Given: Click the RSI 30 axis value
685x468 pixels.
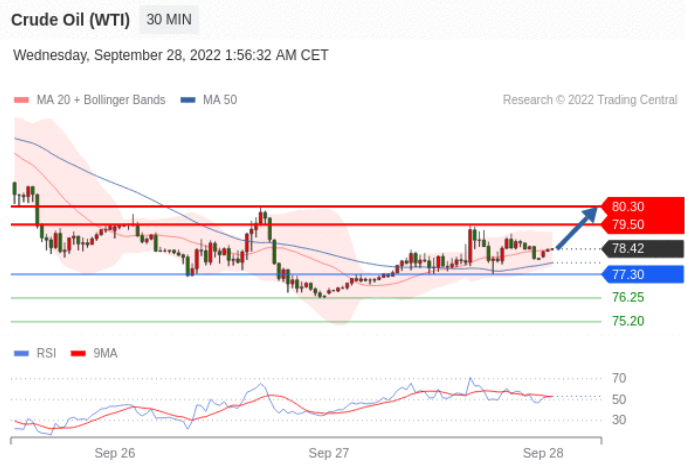Looking at the screenshot, I should [x=619, y=420].
